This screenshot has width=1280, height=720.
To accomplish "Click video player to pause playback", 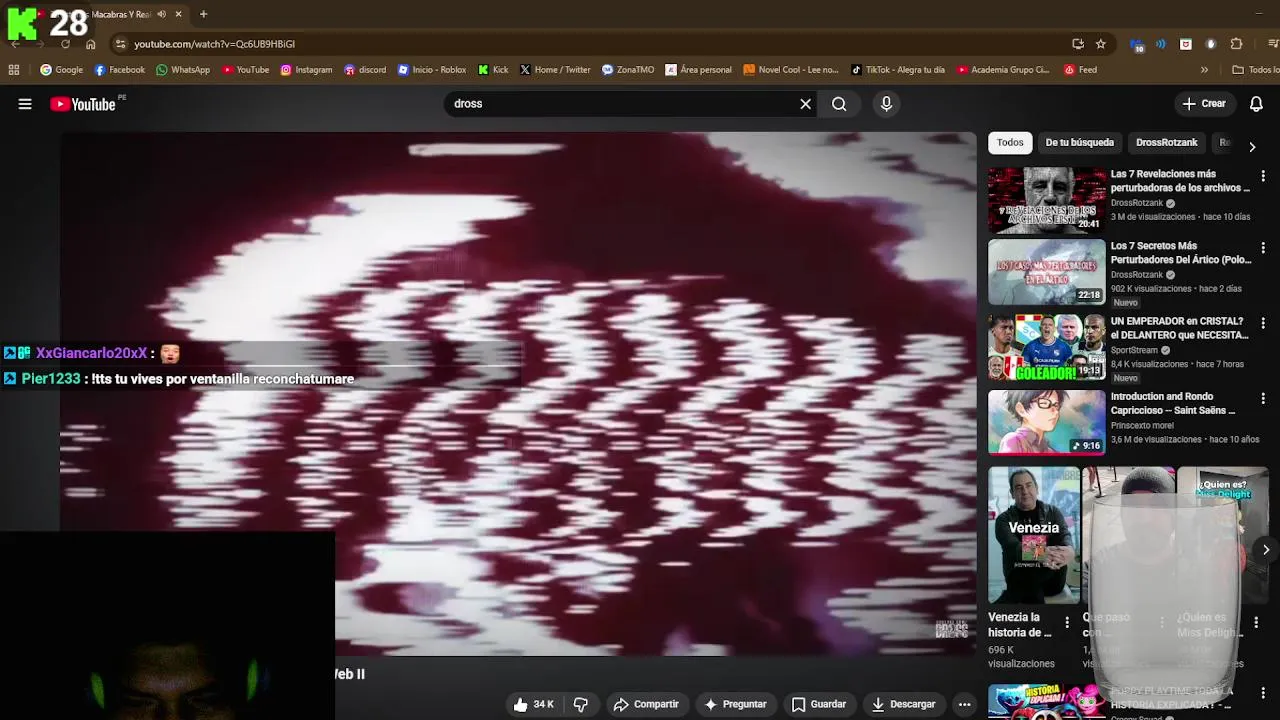I will click(x=518, y=394).
